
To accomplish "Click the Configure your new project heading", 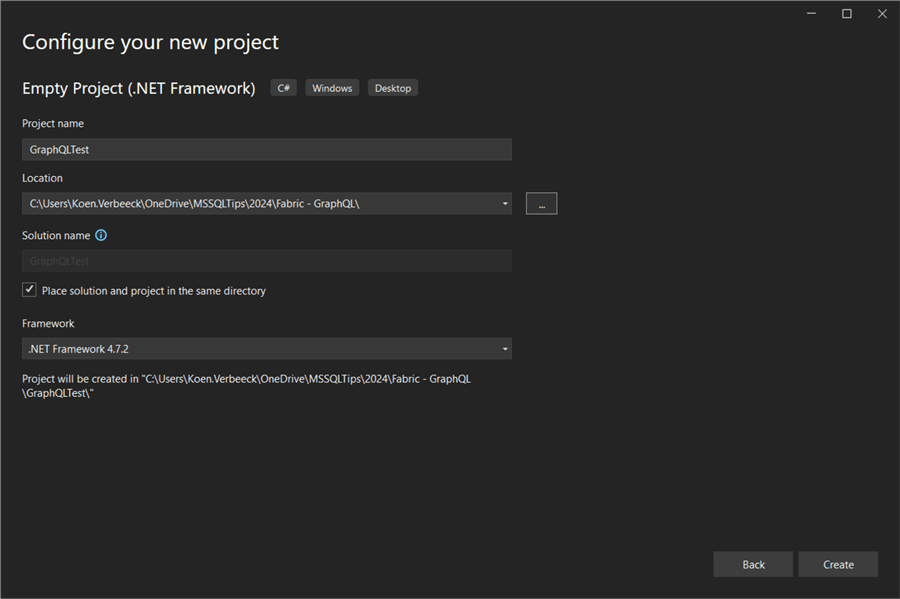I will [150, 42].
